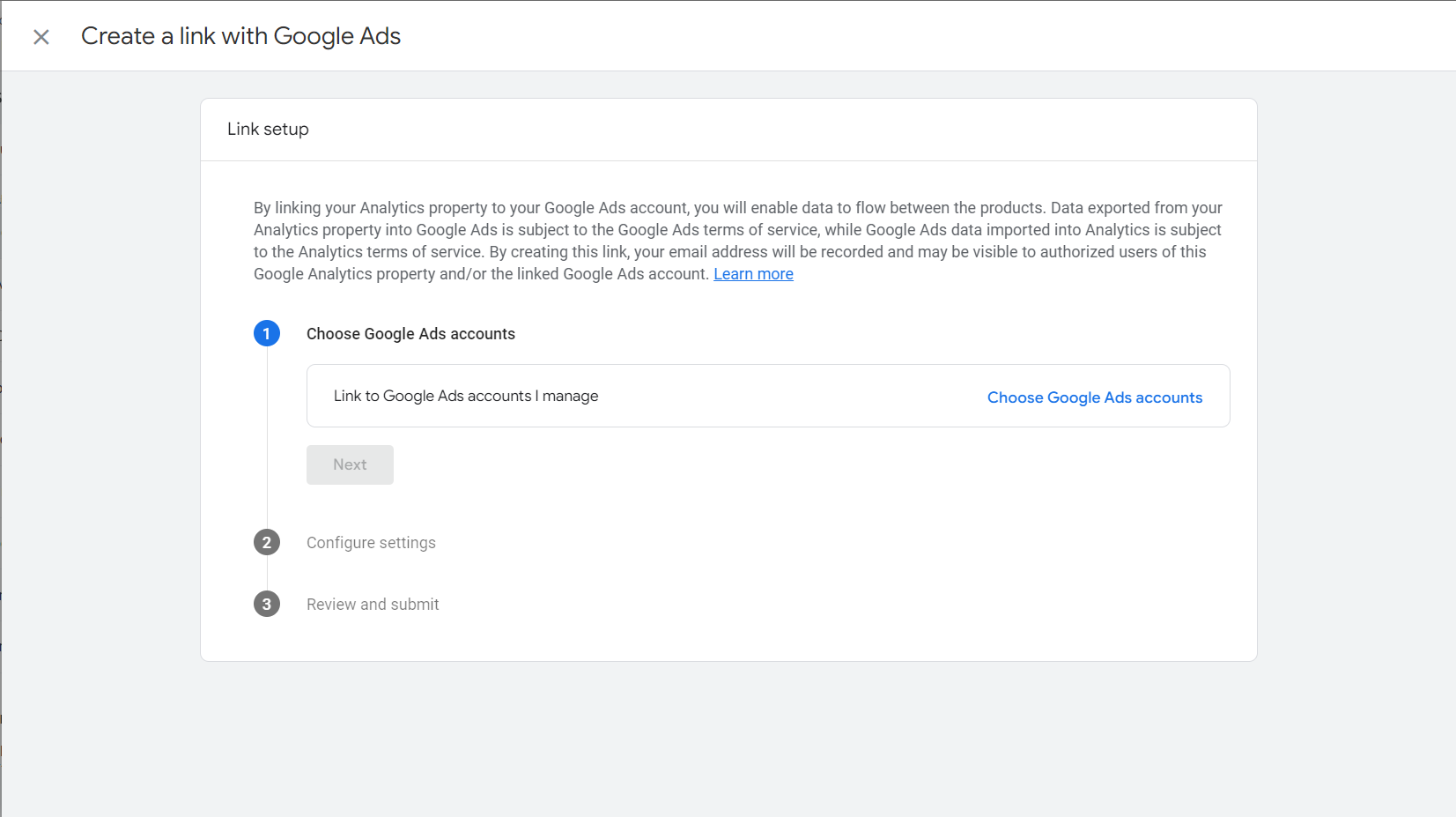1456x817 pixels.
Task: Click the linking description paragraph
Action: (738, 241)
